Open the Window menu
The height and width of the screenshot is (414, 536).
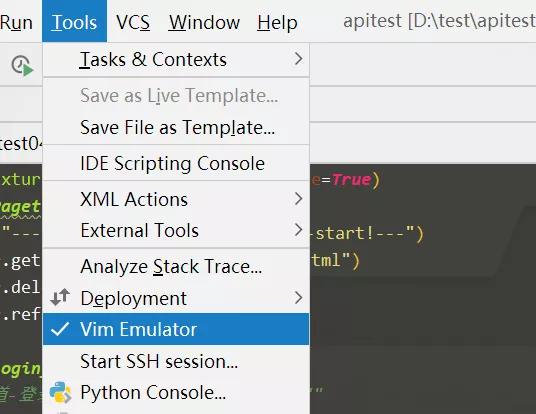coord(204,22)
